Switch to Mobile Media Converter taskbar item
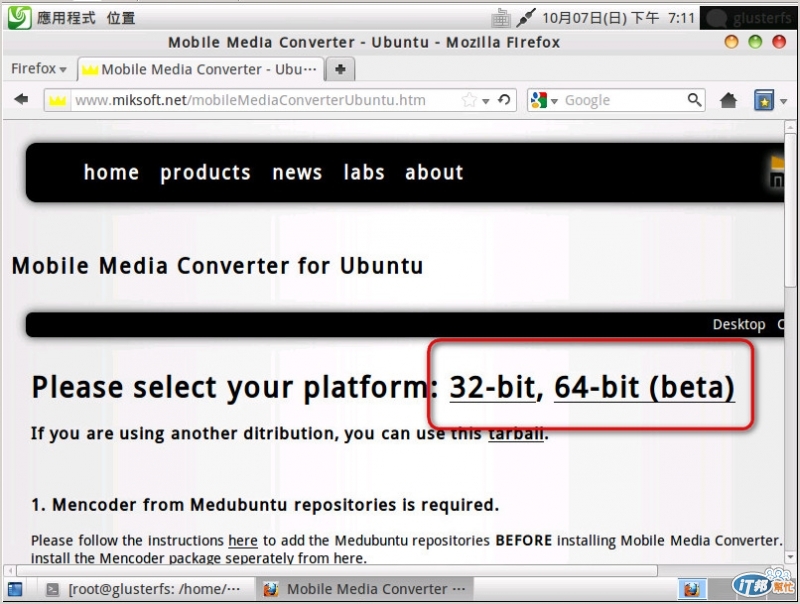Viewport: 800px width, 604px height. pyautogui.click(x=364, y=590)
